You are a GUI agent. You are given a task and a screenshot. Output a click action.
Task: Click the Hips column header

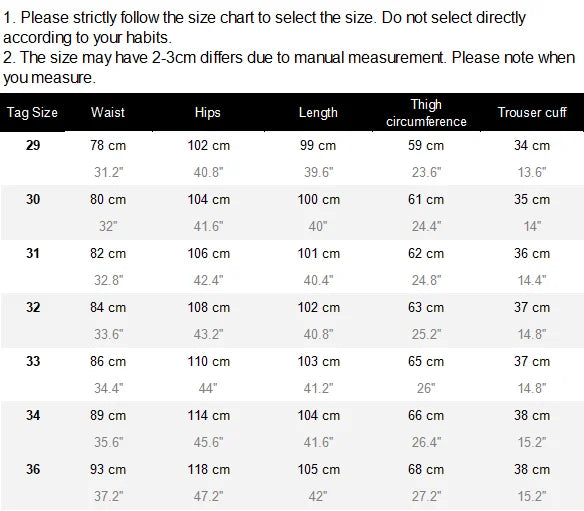(x=207, y=112)
